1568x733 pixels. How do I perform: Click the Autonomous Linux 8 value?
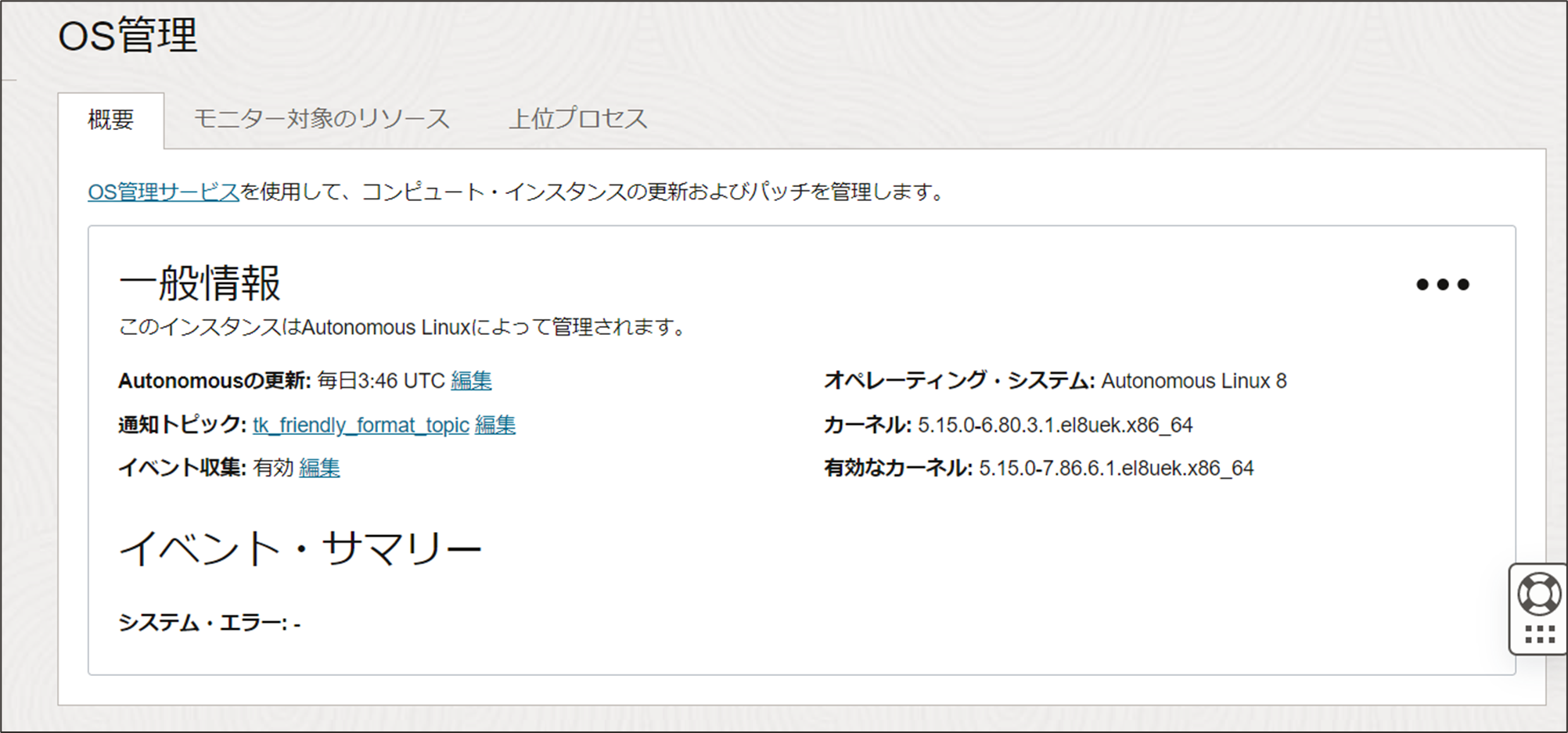[1194, 381]
